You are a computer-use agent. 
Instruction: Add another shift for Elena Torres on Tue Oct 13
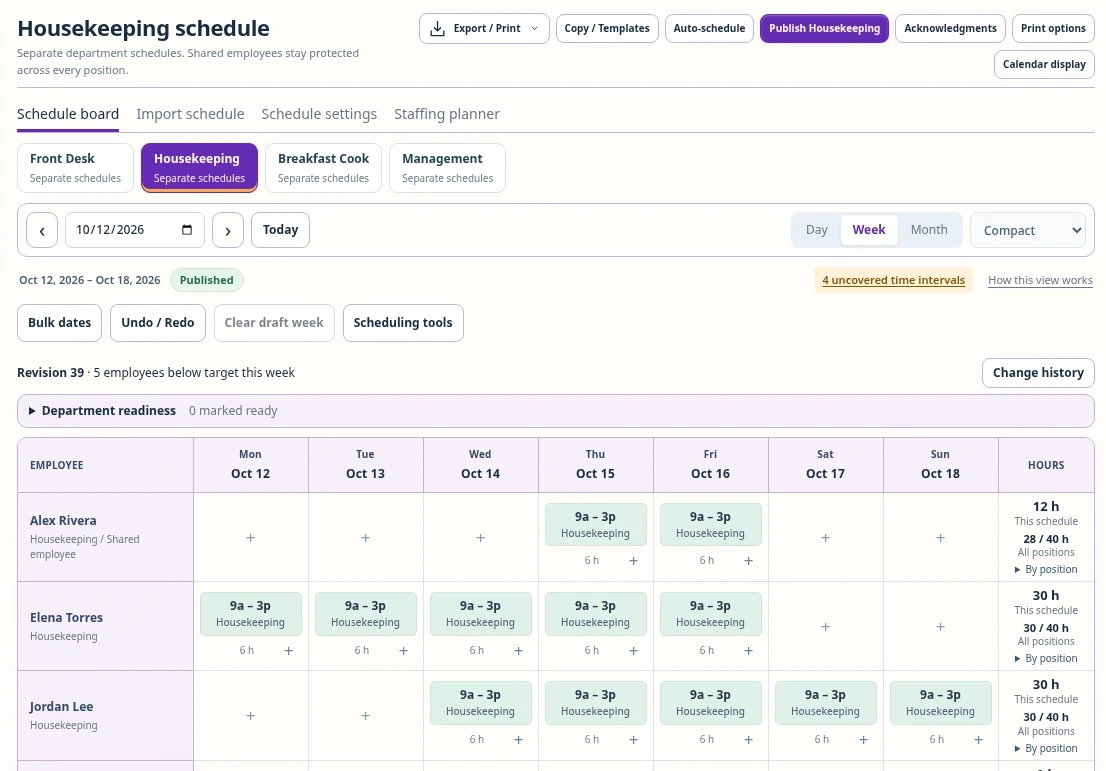(403, 650)
